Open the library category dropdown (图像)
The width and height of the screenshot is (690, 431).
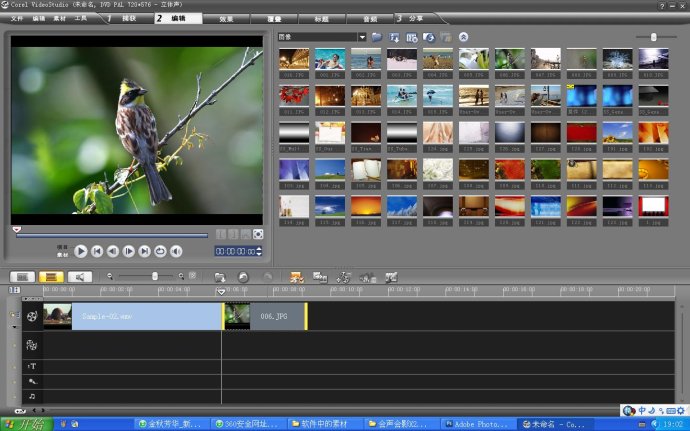[322, 37]
